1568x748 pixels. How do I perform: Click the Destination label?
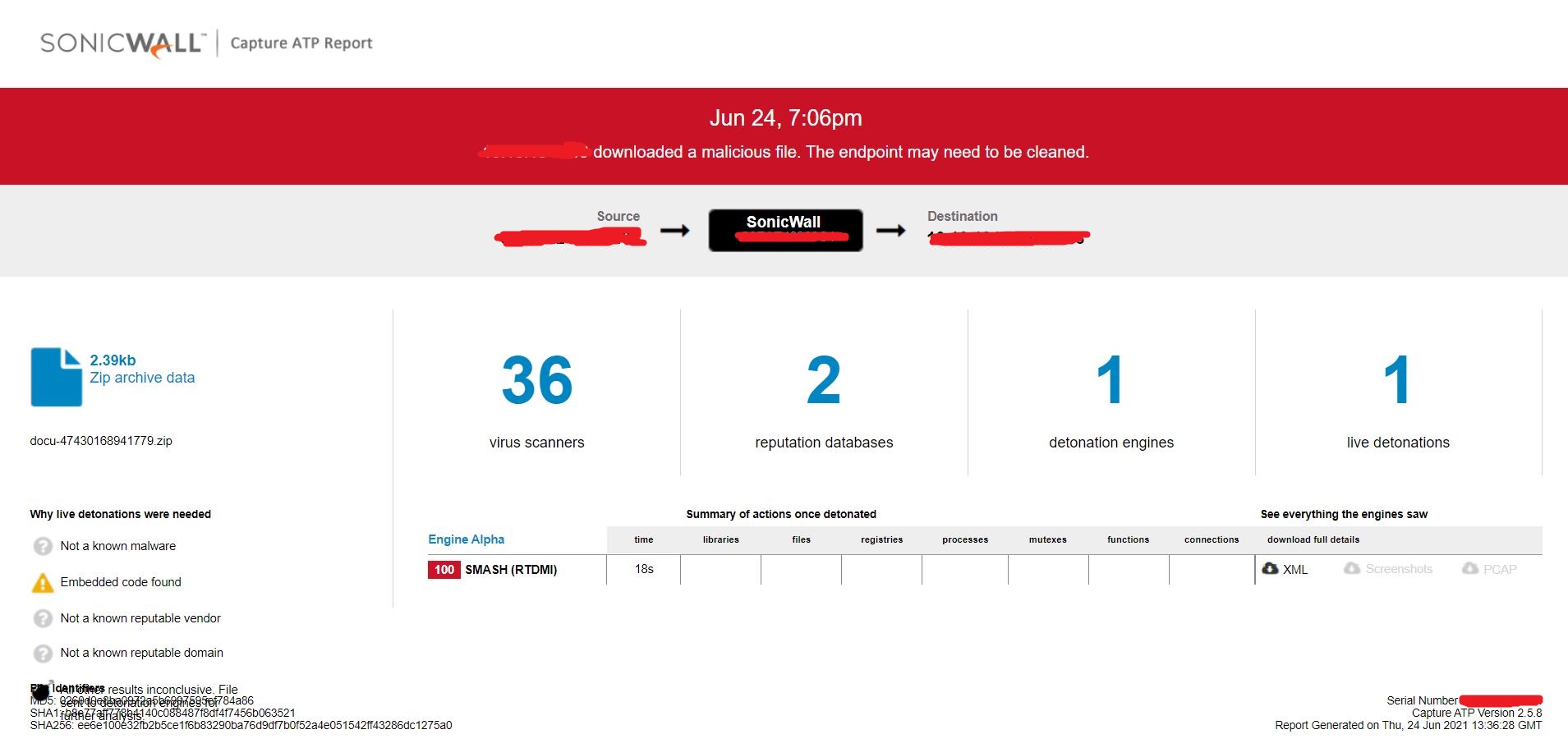(x=963, y=216)
